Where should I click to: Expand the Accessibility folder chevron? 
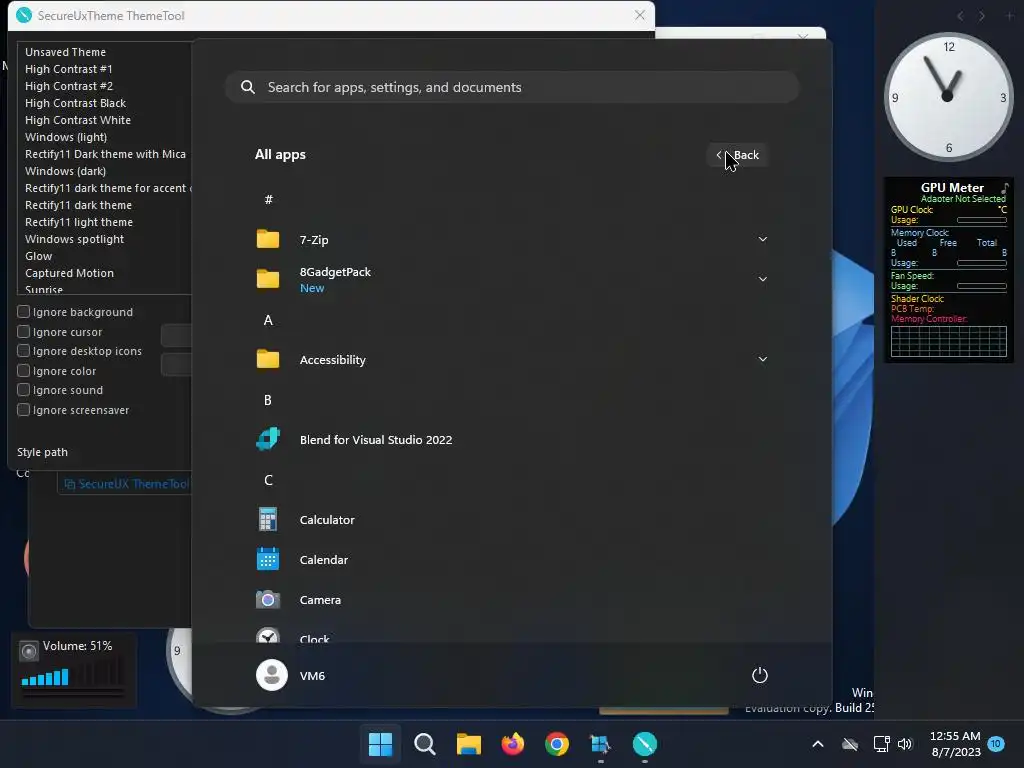pos(762,359)
